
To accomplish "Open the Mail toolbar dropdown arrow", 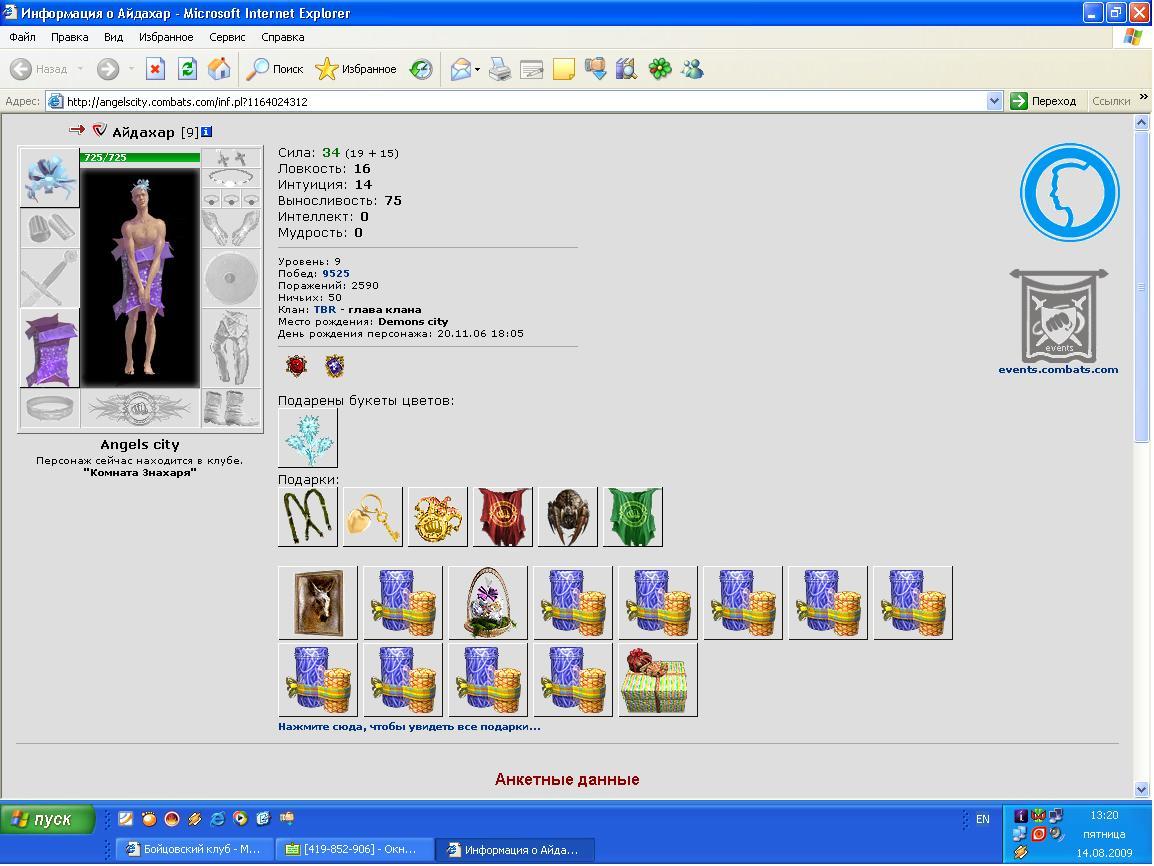I will pos(478,70).
